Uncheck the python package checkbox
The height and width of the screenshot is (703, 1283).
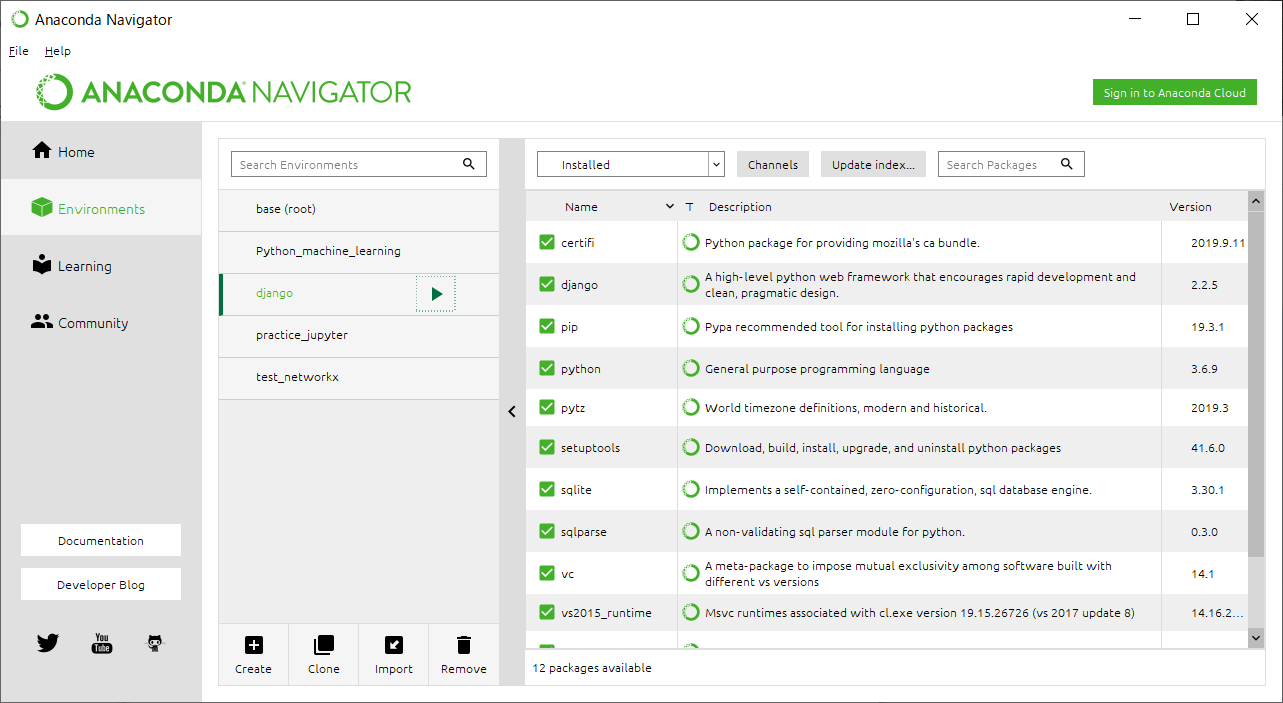point(546,368)
